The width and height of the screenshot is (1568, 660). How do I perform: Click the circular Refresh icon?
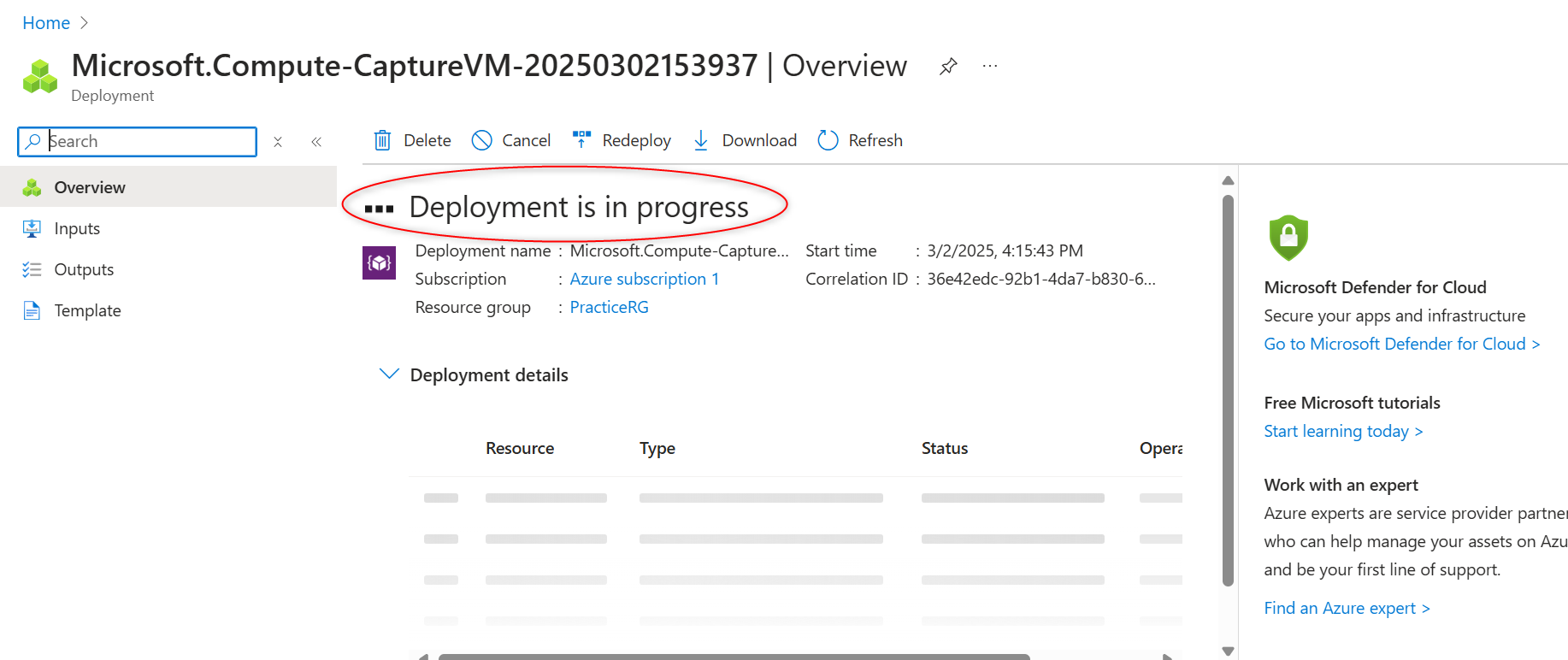pos(828,140)
